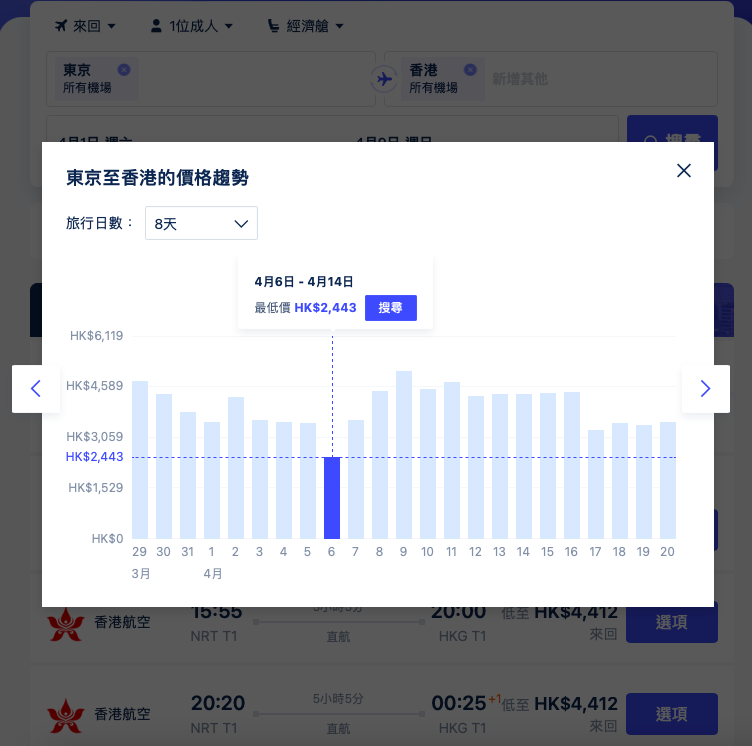Viewport: 752px width, 746px height.
Task: Choose the April 17 price bar
Action: 596,484
